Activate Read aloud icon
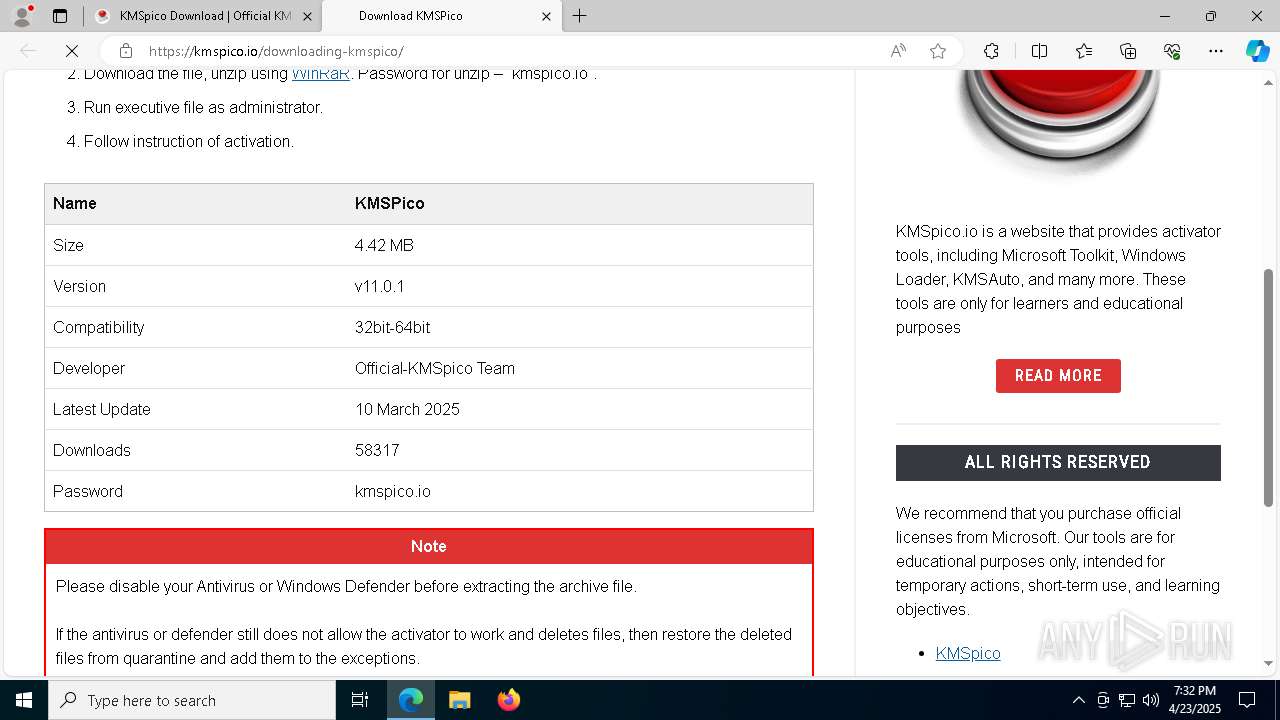Image resolution: width=1280 pixels, height=720 pixels. (x=898, y=51)
